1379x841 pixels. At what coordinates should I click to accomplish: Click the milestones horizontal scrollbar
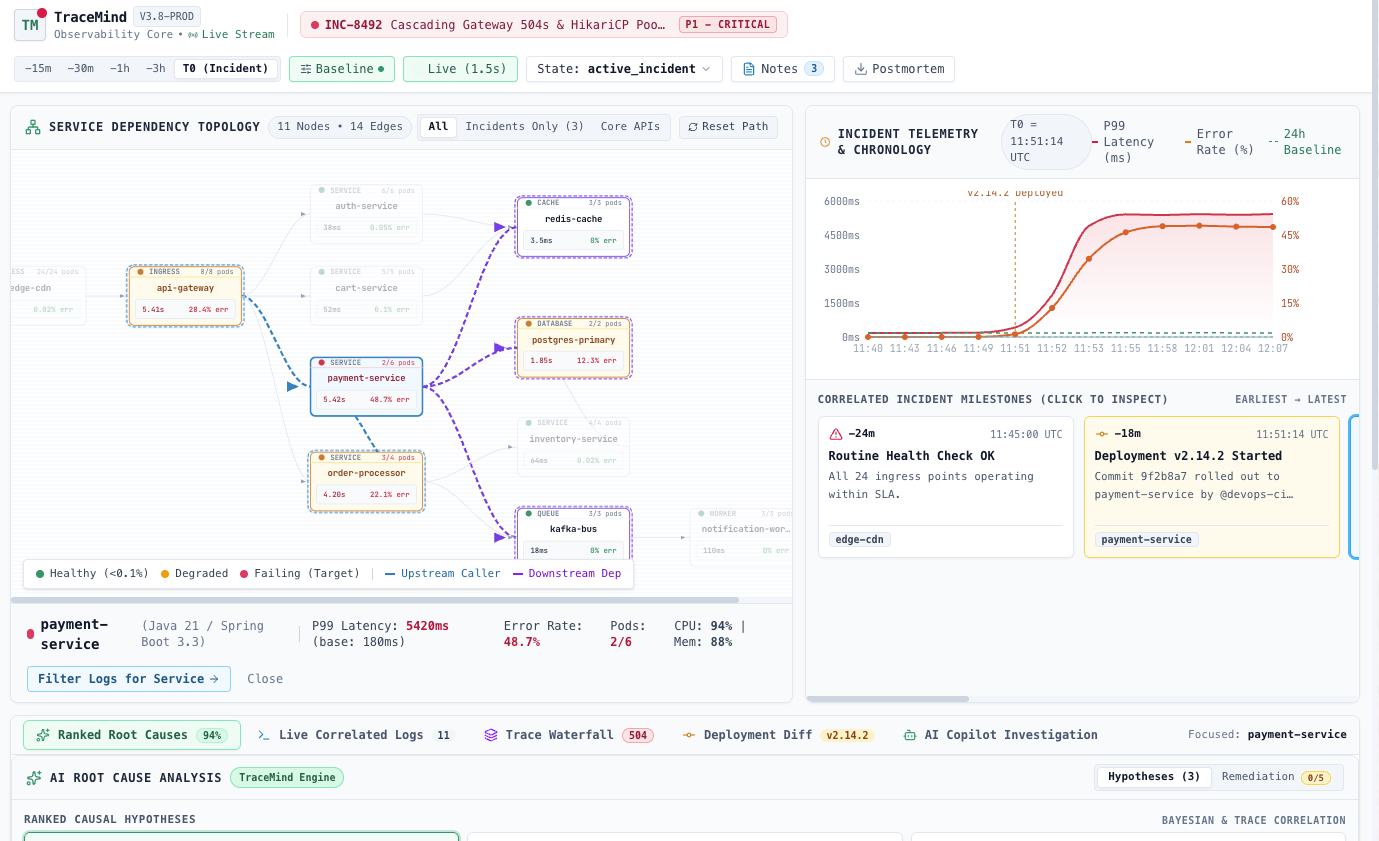coord(887,699)
